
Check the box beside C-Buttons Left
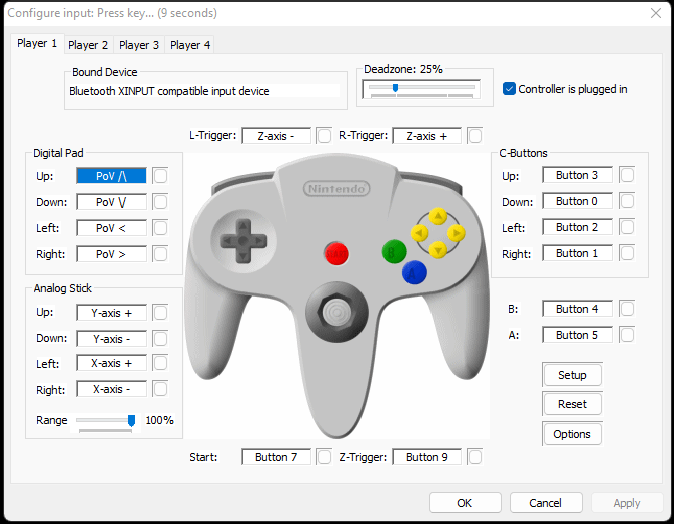click(627, 227)
